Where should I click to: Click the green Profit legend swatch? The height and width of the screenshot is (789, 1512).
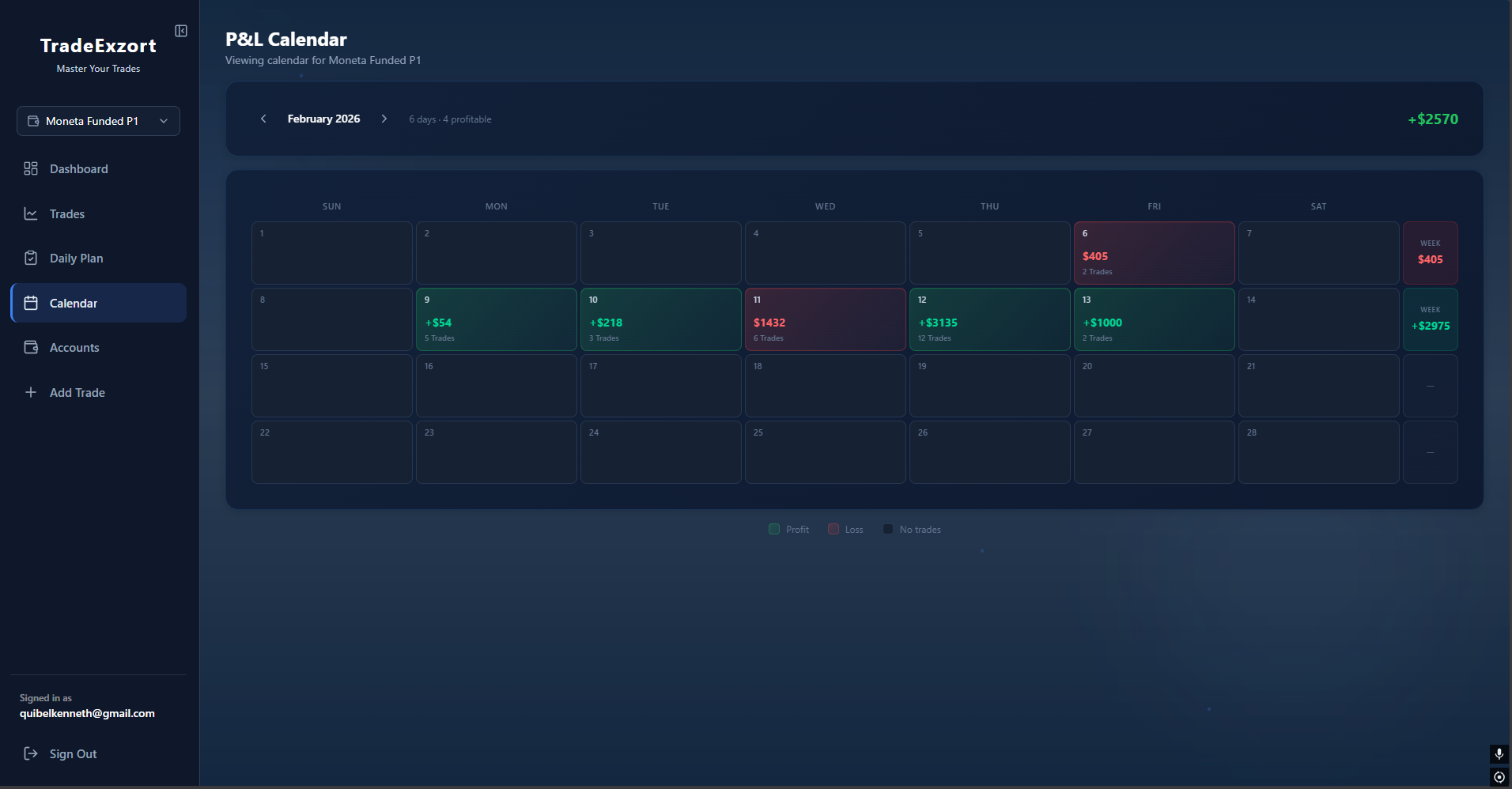[774, 529]
